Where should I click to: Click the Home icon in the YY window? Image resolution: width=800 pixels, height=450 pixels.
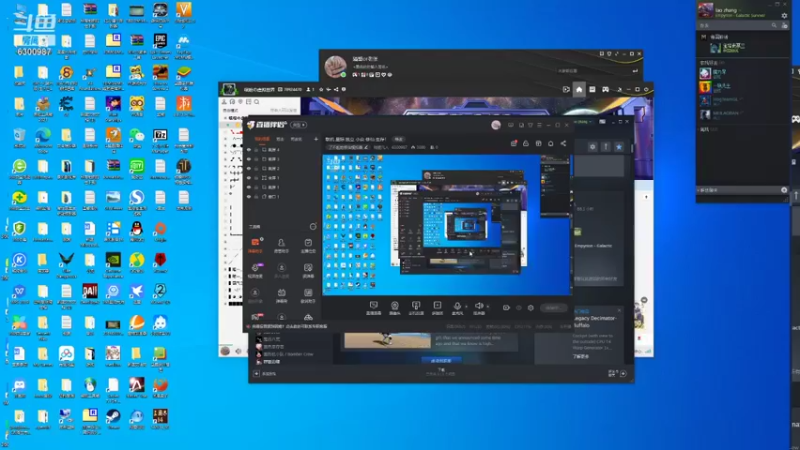[579, 89]
